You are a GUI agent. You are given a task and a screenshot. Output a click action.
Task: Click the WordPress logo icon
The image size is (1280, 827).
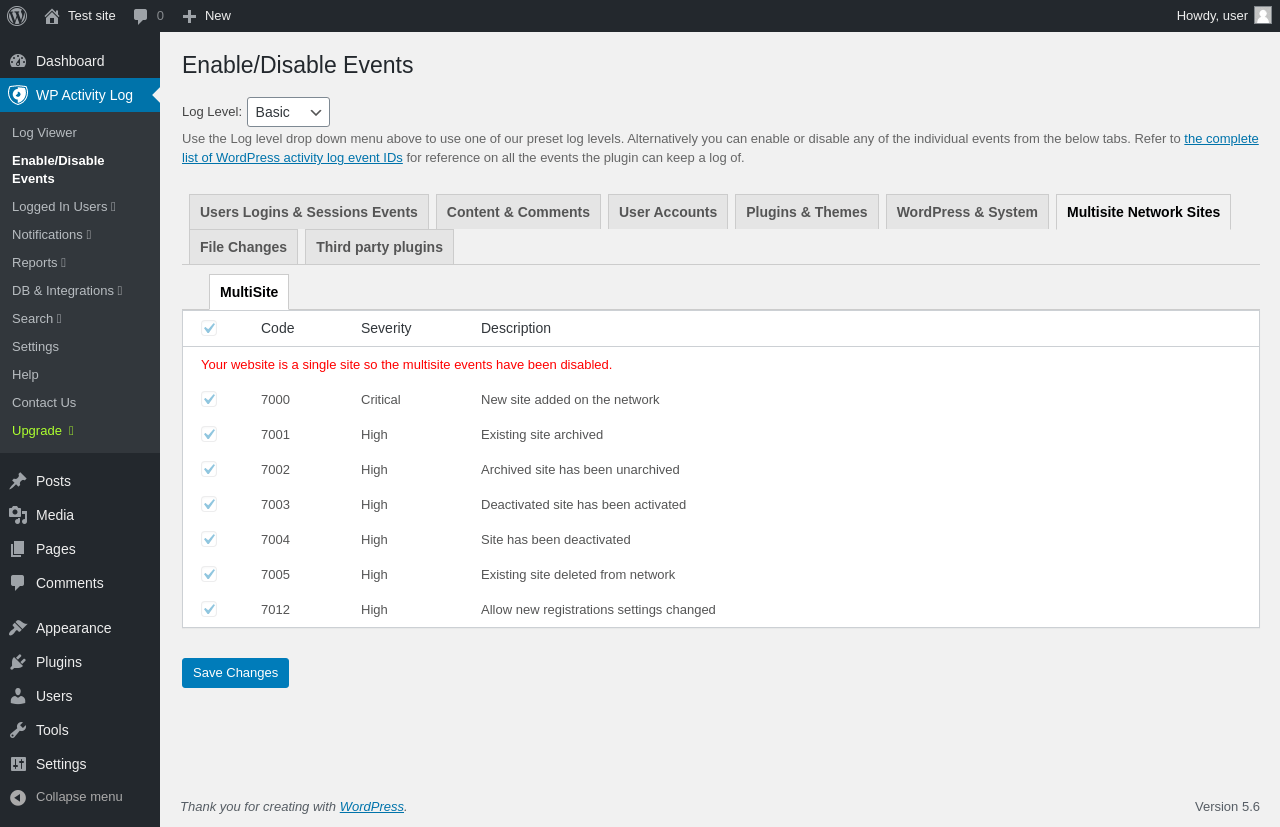click(17, 16)
